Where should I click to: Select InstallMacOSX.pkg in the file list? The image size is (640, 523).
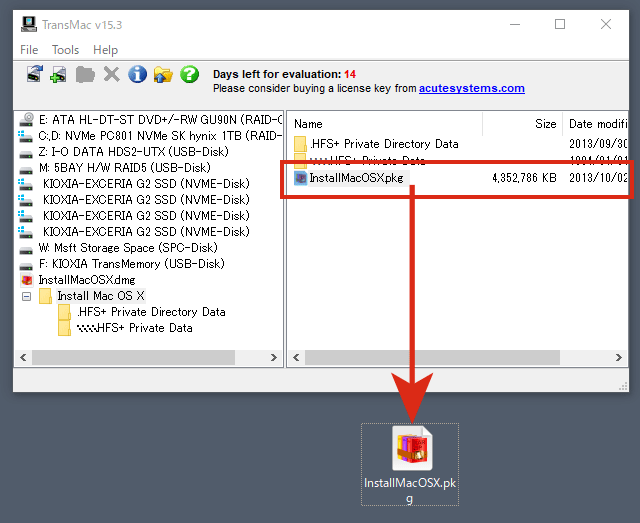pos(356,178)
